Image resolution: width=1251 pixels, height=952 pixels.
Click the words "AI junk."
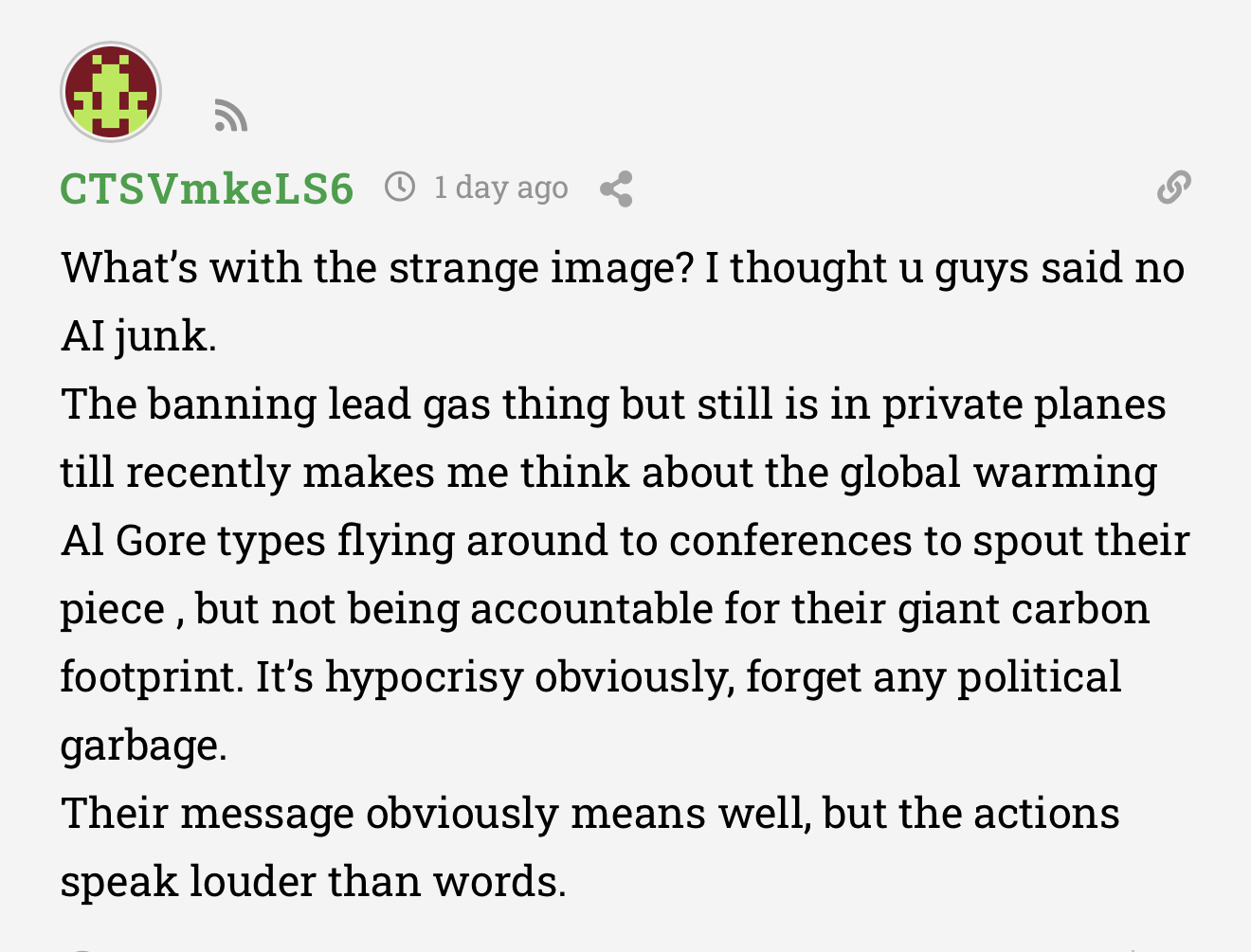click(138, 336)
